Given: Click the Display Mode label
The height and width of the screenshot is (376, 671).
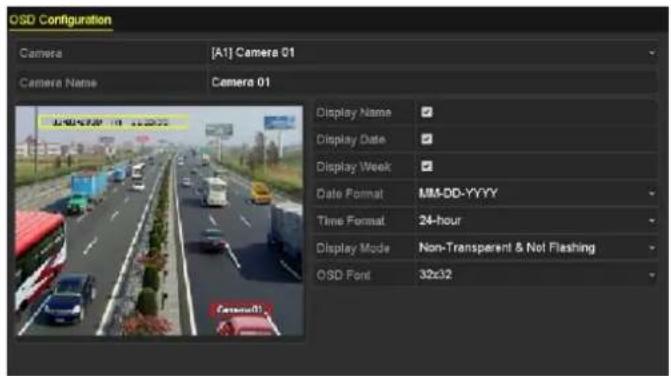Looking at the screenshot, I should point(353,249).
